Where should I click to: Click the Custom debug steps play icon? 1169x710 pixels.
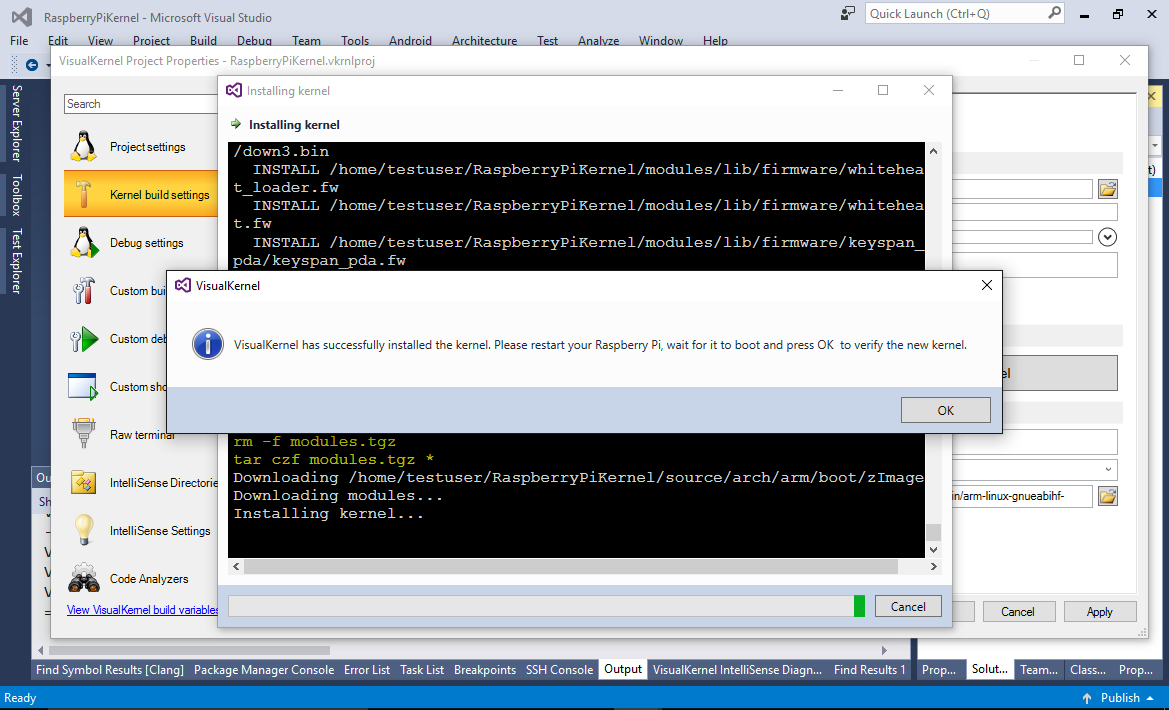tap(84, 339)
